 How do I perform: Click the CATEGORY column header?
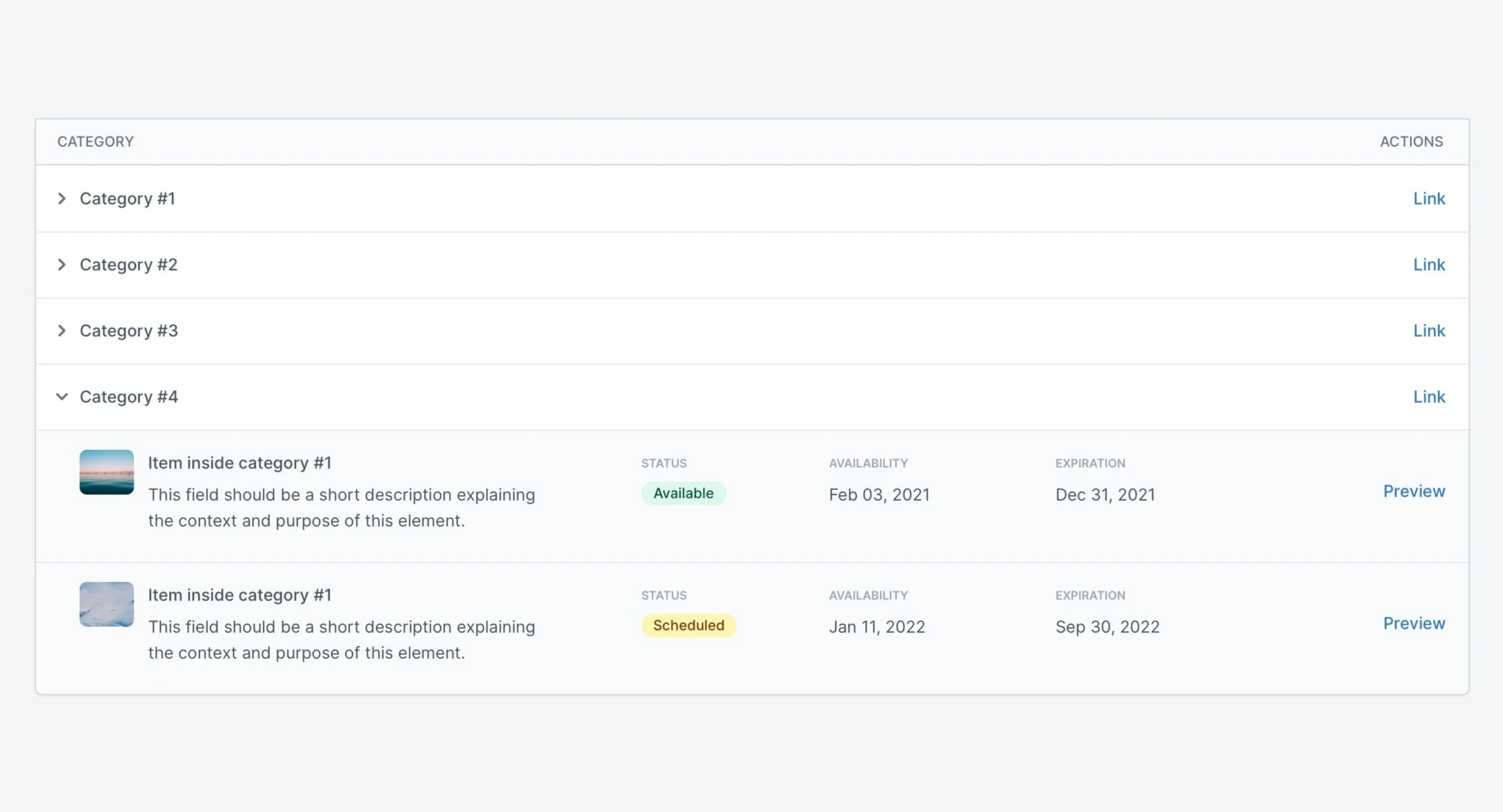(x=95, y=142)
